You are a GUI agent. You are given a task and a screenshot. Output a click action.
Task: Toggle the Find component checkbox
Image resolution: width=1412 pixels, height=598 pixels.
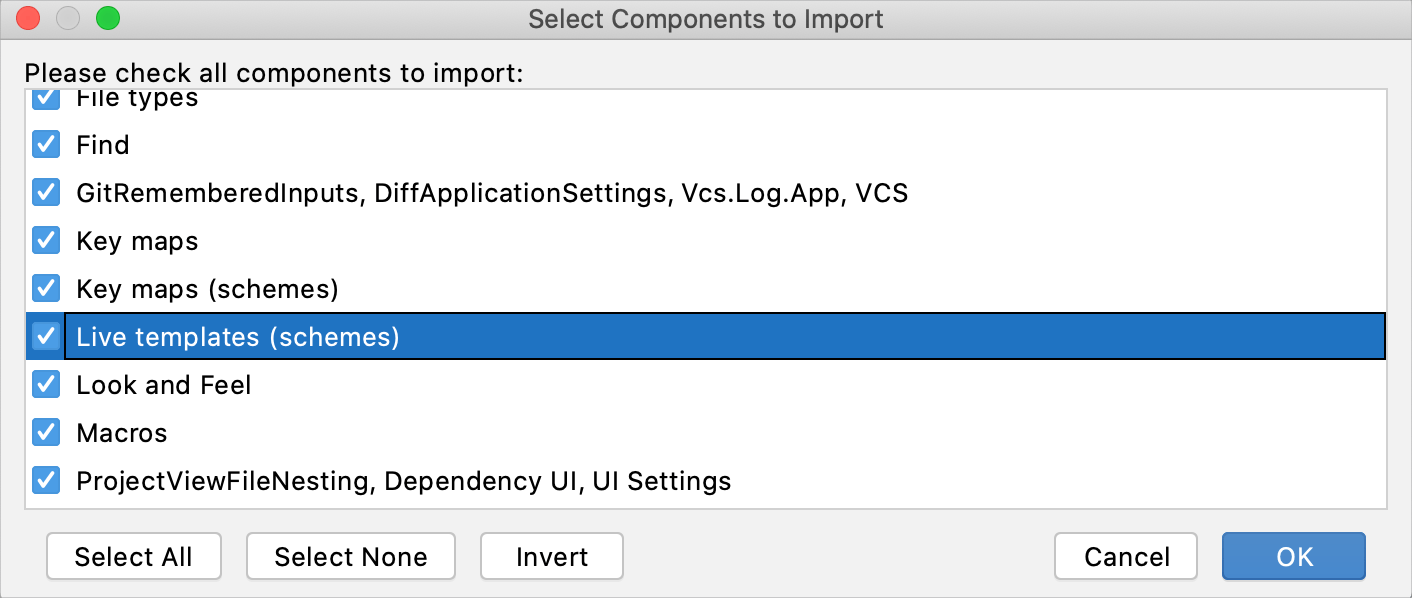tap(45, 144)
